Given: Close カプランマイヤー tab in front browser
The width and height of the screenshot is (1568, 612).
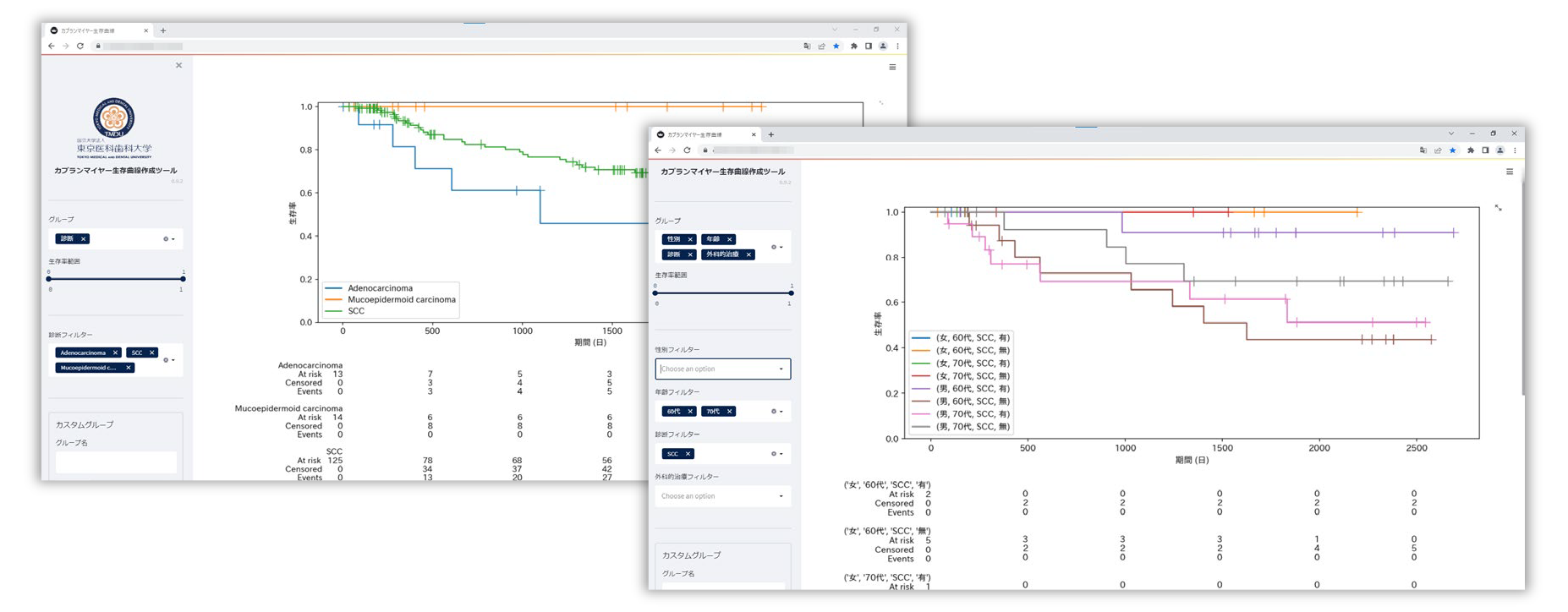Looking at the screenshot, I should tap(754, 134).
